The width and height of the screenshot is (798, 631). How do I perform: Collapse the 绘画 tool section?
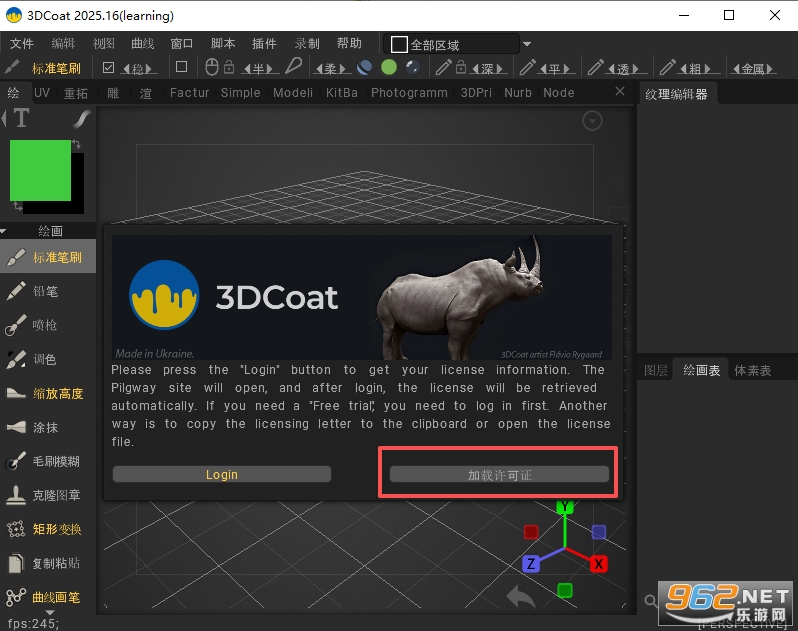(x=4, y=231)
